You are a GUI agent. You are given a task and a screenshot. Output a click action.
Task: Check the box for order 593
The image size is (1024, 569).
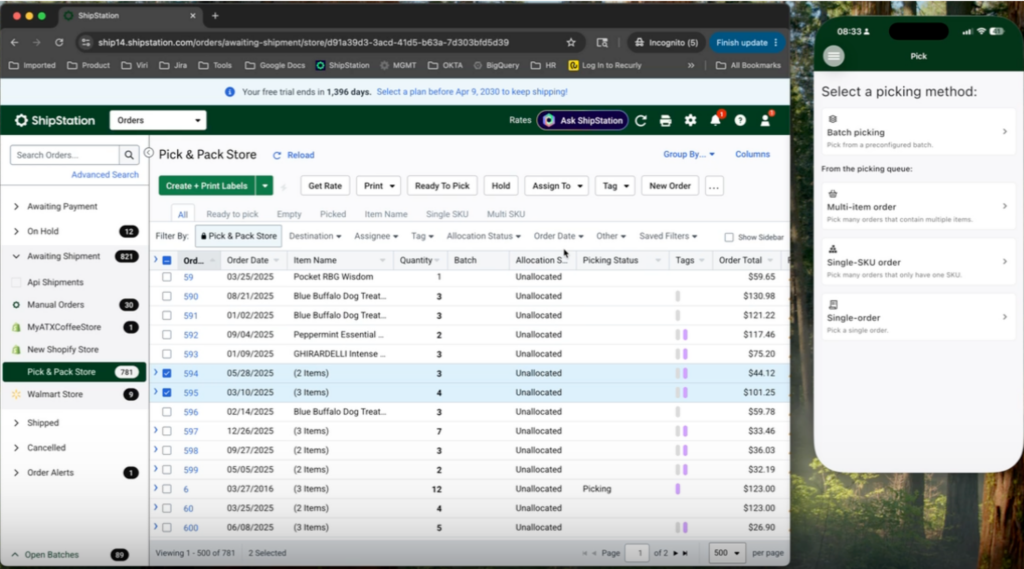tap(167, 354)
